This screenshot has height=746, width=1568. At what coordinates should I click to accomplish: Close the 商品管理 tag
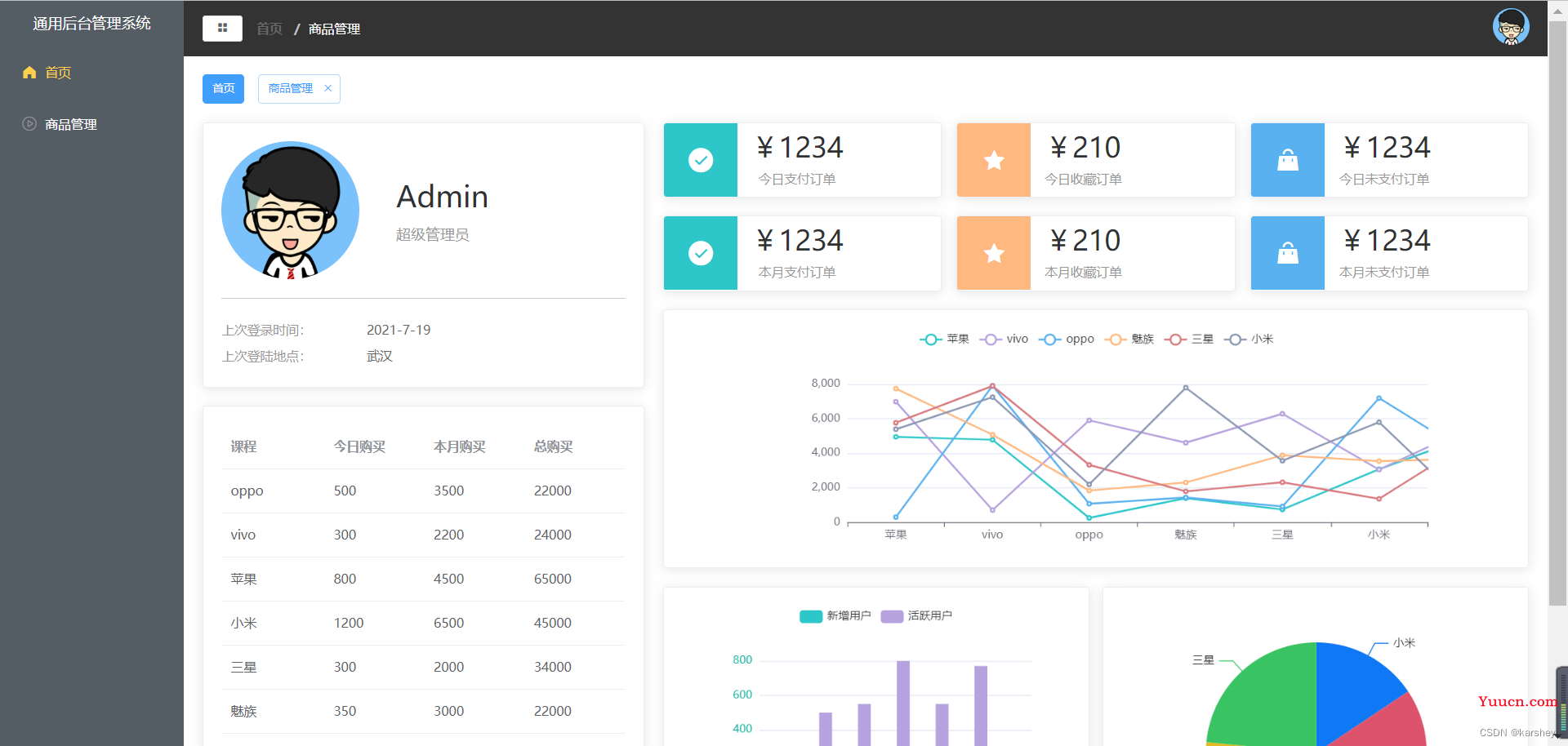[x=328, y=88]
